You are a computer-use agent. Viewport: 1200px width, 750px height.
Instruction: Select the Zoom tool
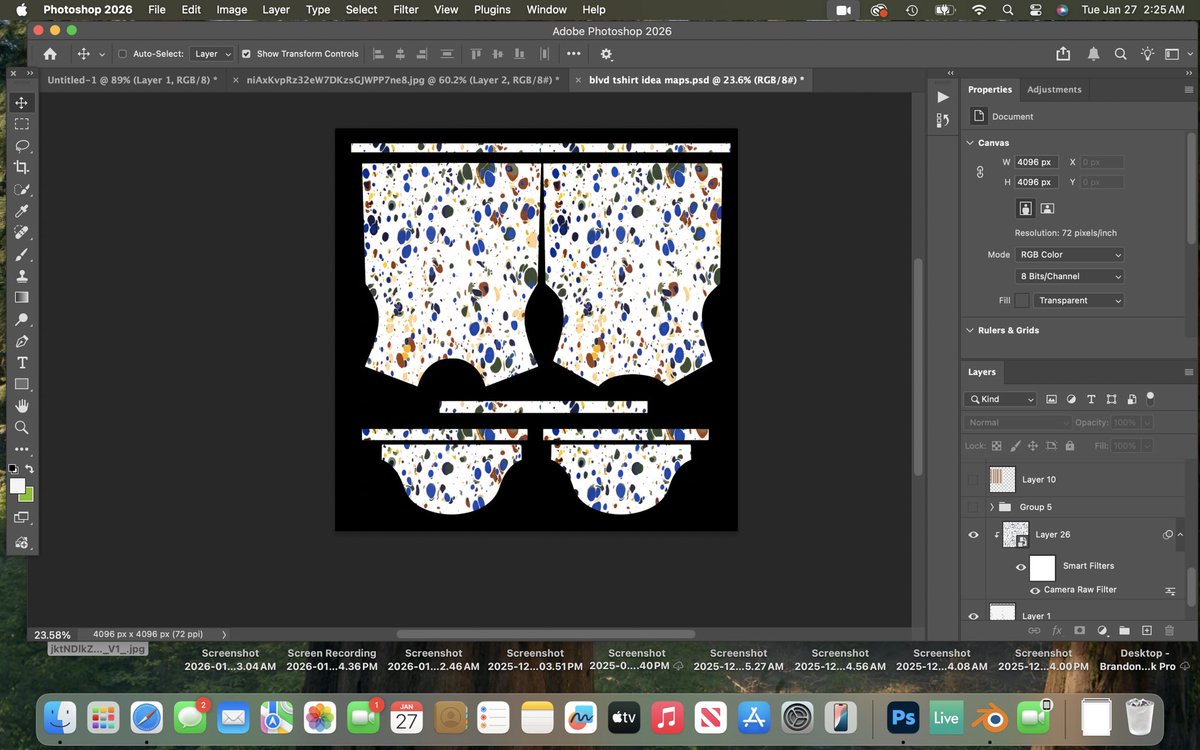22,427
